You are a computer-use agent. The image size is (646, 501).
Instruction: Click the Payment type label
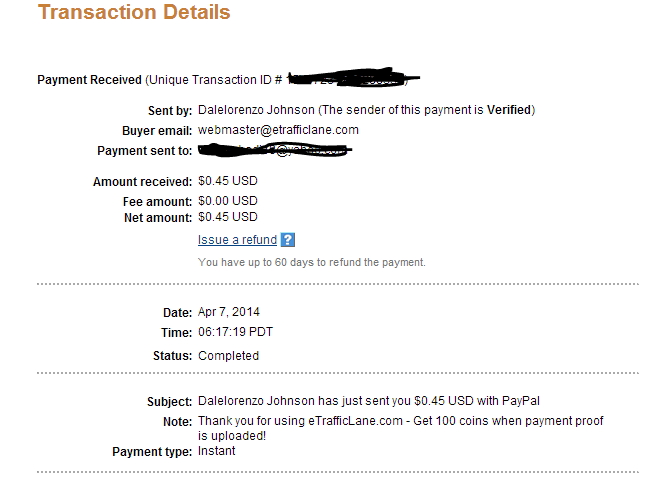point(152,452)
